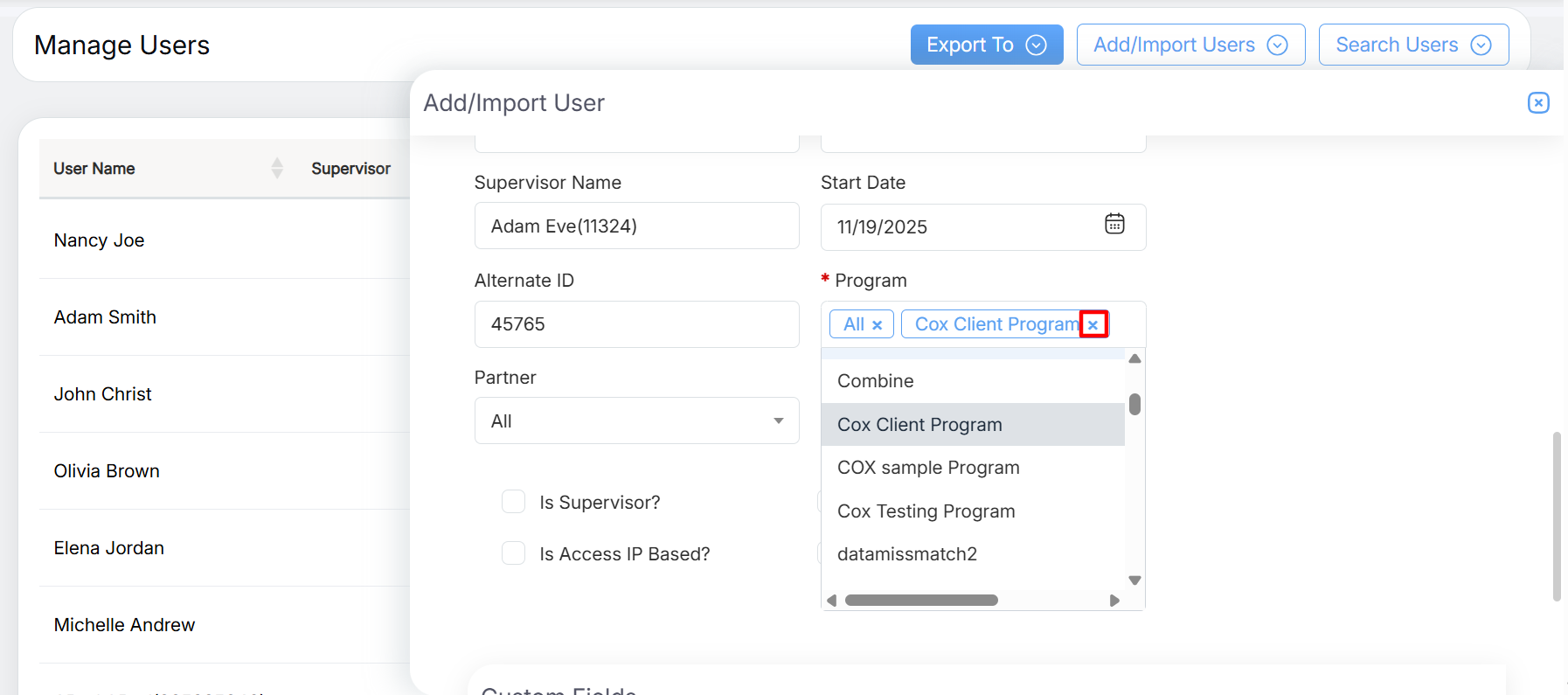Pick the Cox Testing Program option
The height and width of the screenshot is (695, 1568).
pos(926,511)
